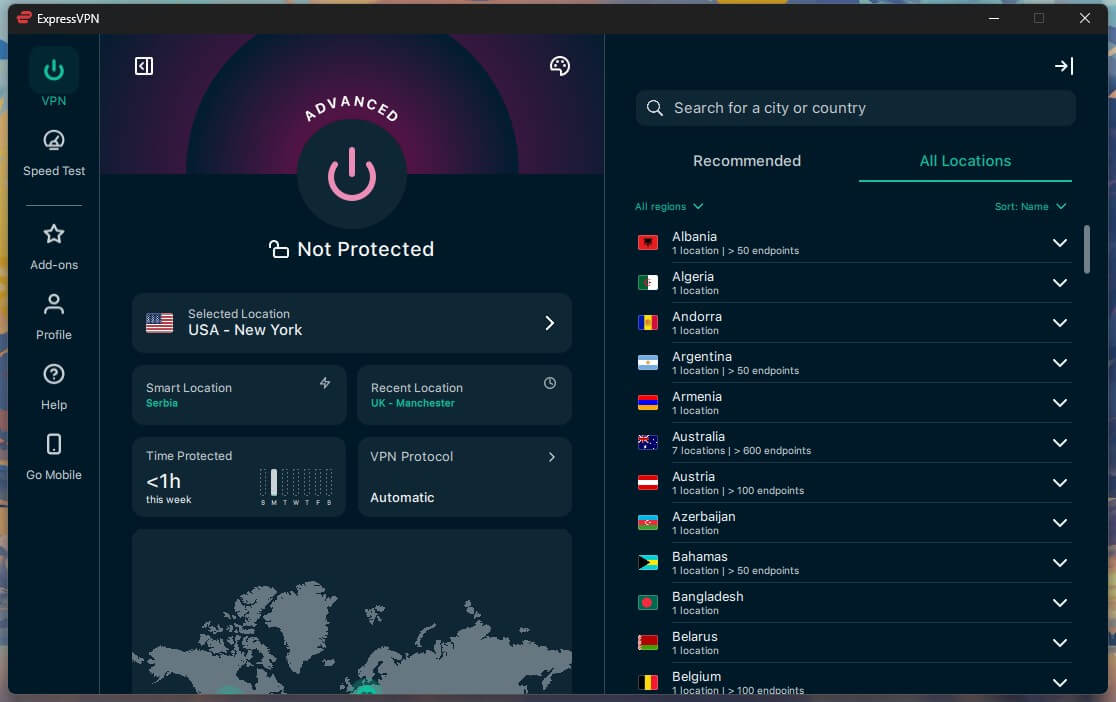Expand the Australia locations chevron

point(1059,442)
